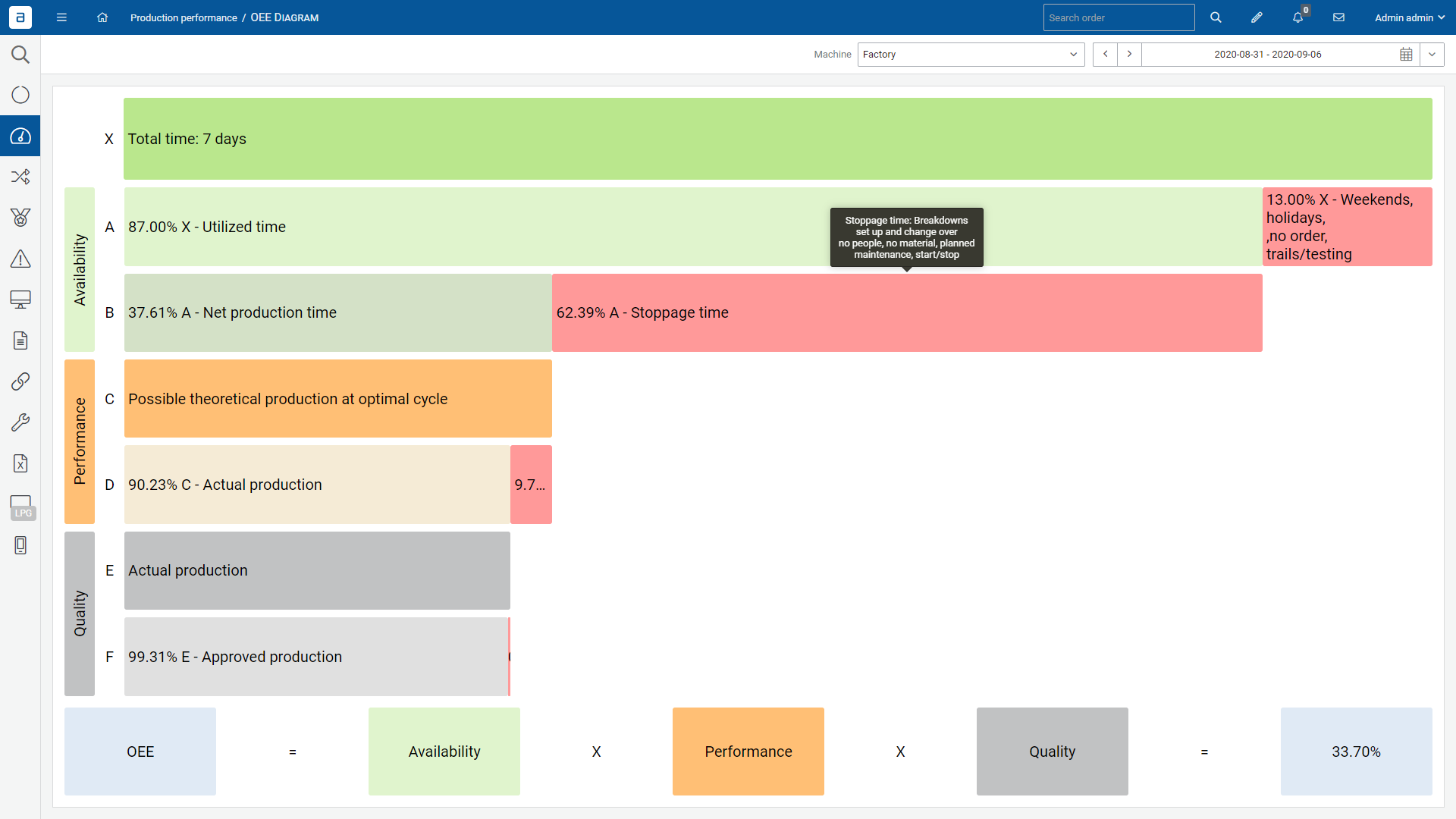The width and height of the screenshot is (1456, 819).
Task: Open document sidebar icon
Action: (20, 340)
